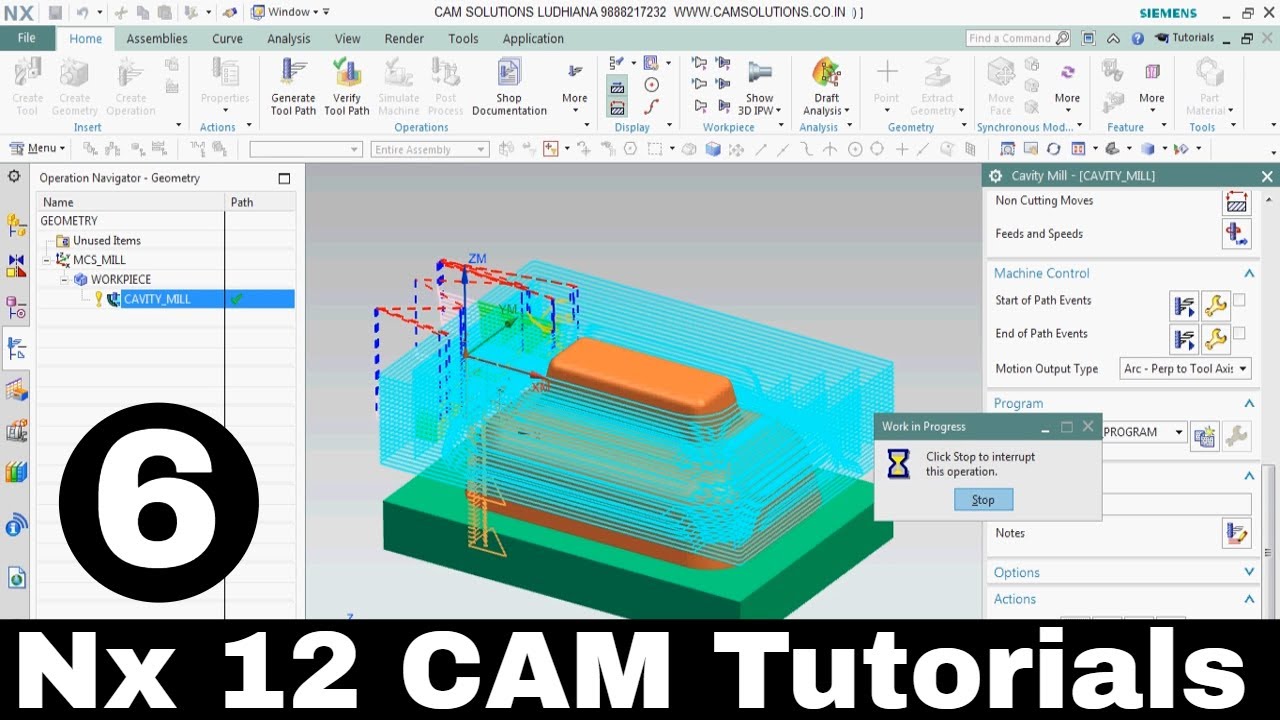Collapse the Program section
Image resolution: width=1280 pixels, height=720 pixels.
click(1249, 403)
